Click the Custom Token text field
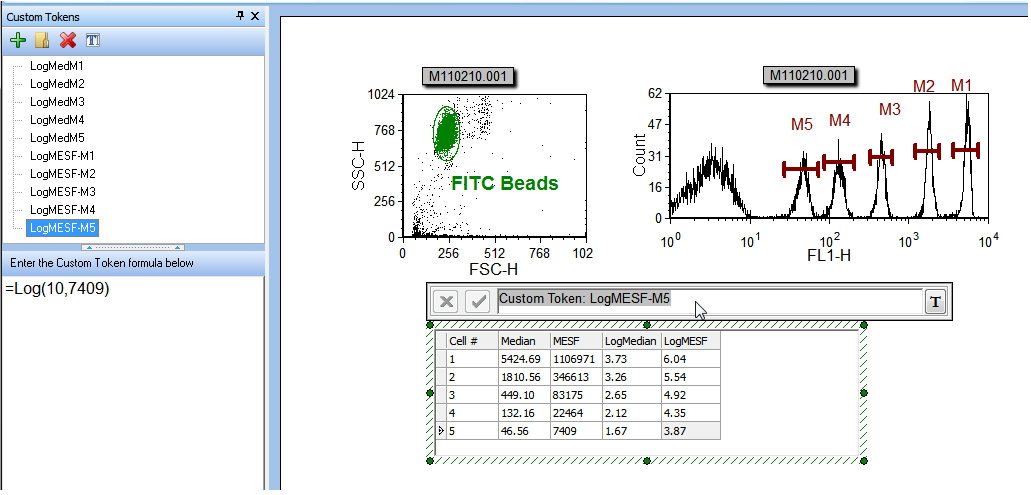1031x495 pixels. click(x=708, y=300)
